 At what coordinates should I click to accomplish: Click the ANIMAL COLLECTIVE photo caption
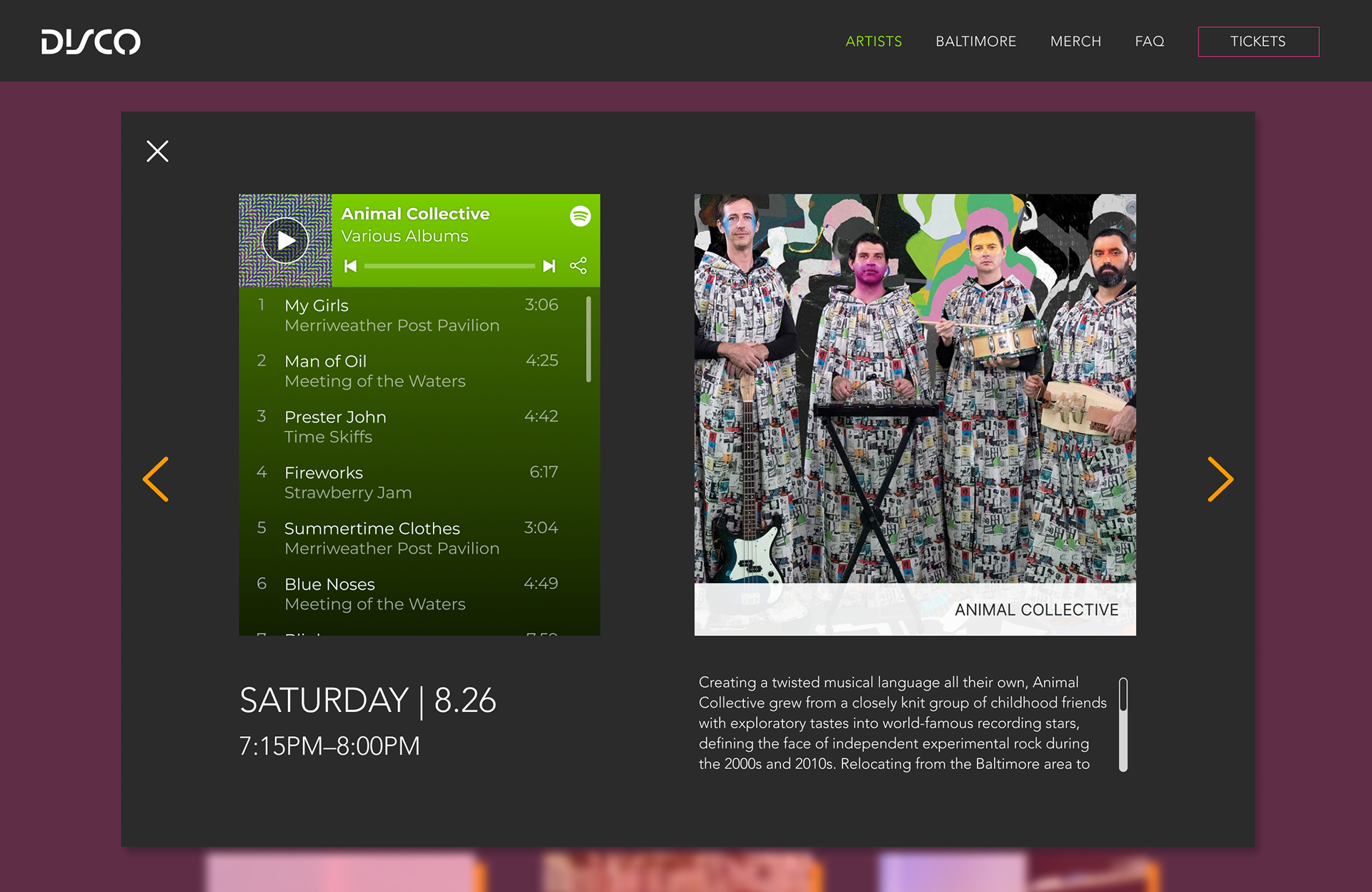click(x=1036, y=610)
